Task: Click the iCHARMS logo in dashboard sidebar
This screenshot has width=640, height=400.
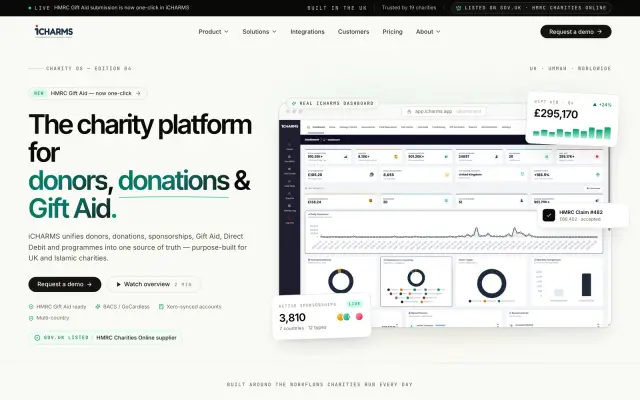Action: coord(289,127)
